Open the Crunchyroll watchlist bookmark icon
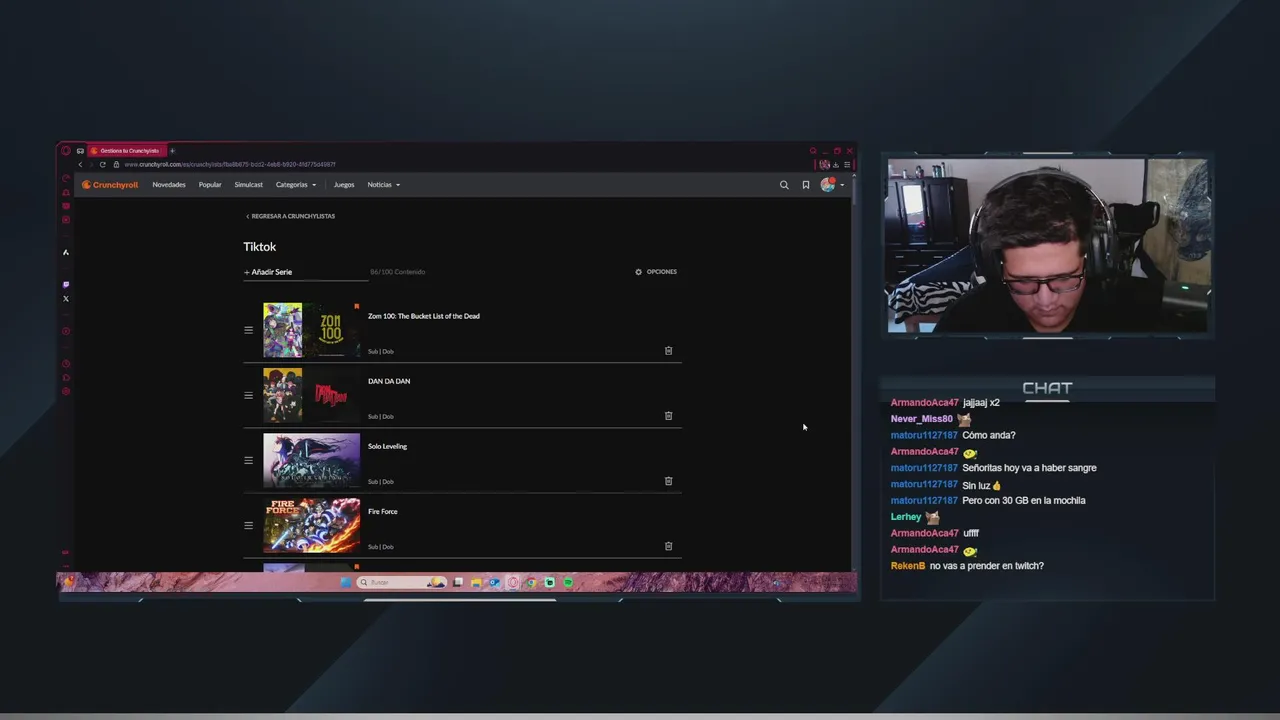Screen dimensions: 1280x720 coord(806,185)
